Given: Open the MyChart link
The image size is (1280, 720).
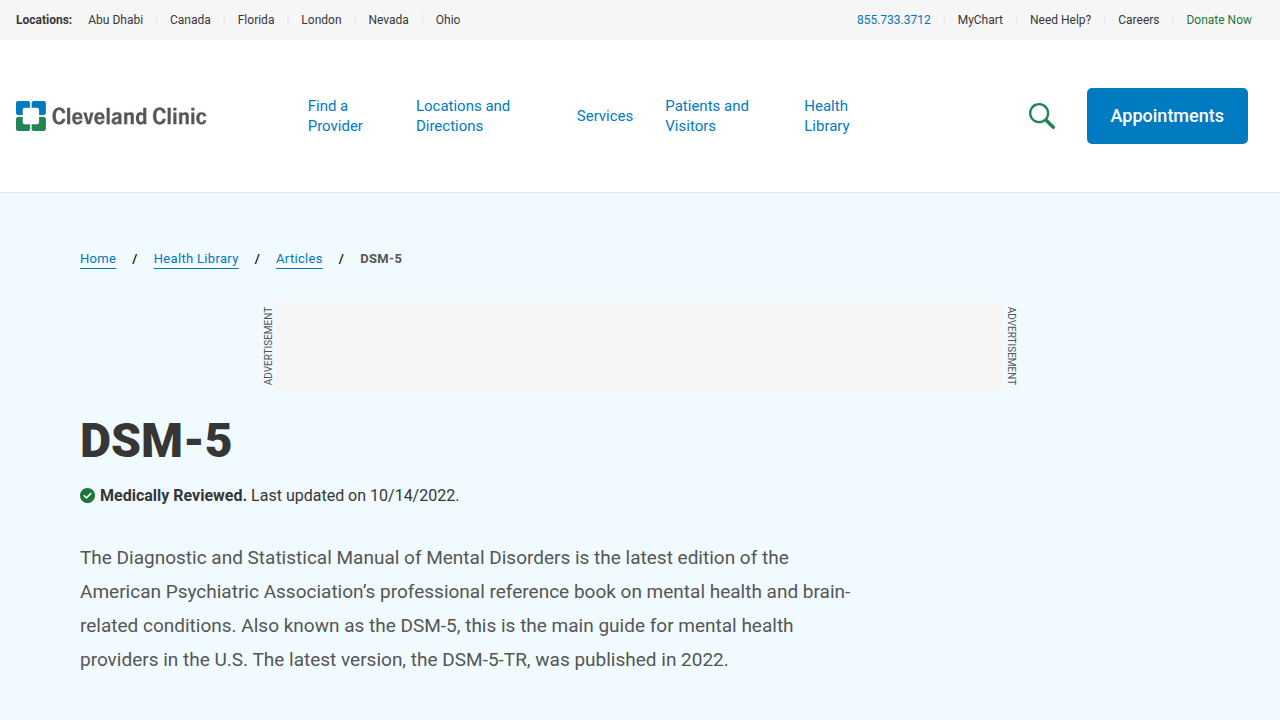Looking at the screenshot, I should pos(980,20).
